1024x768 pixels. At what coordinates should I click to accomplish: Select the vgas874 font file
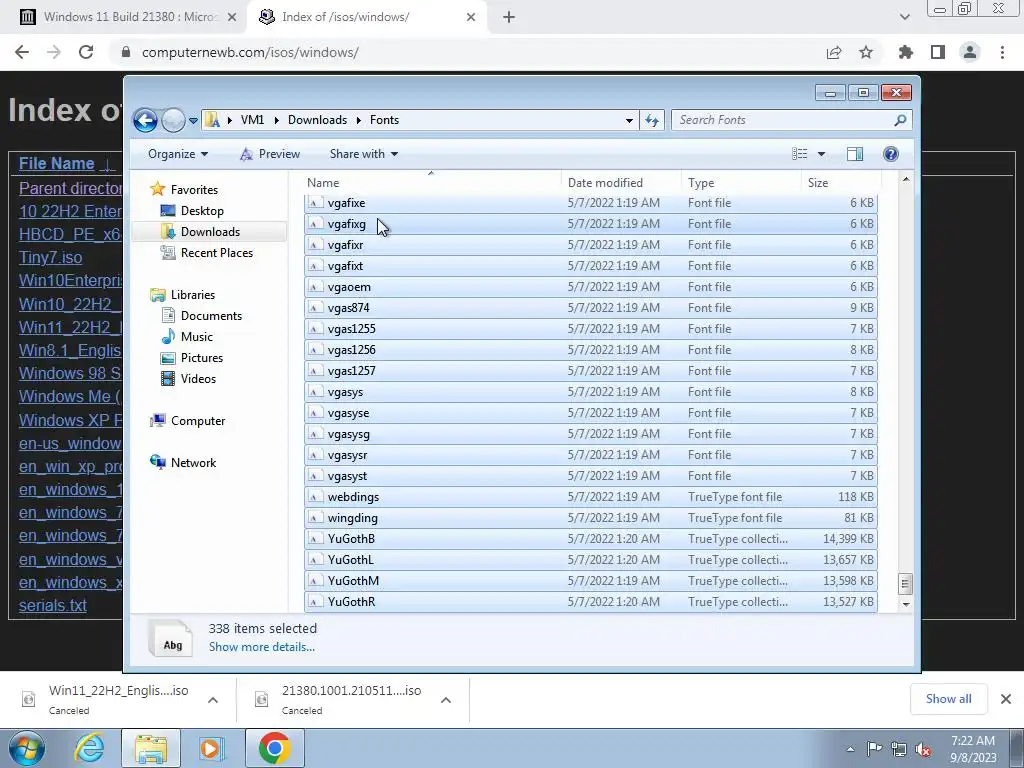590,308
